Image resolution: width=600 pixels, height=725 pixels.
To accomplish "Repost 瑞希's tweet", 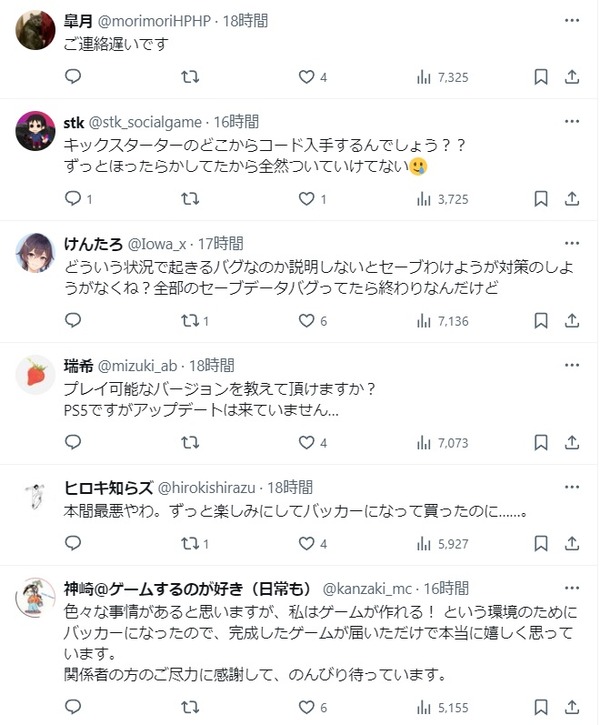I will click(190, 442).
